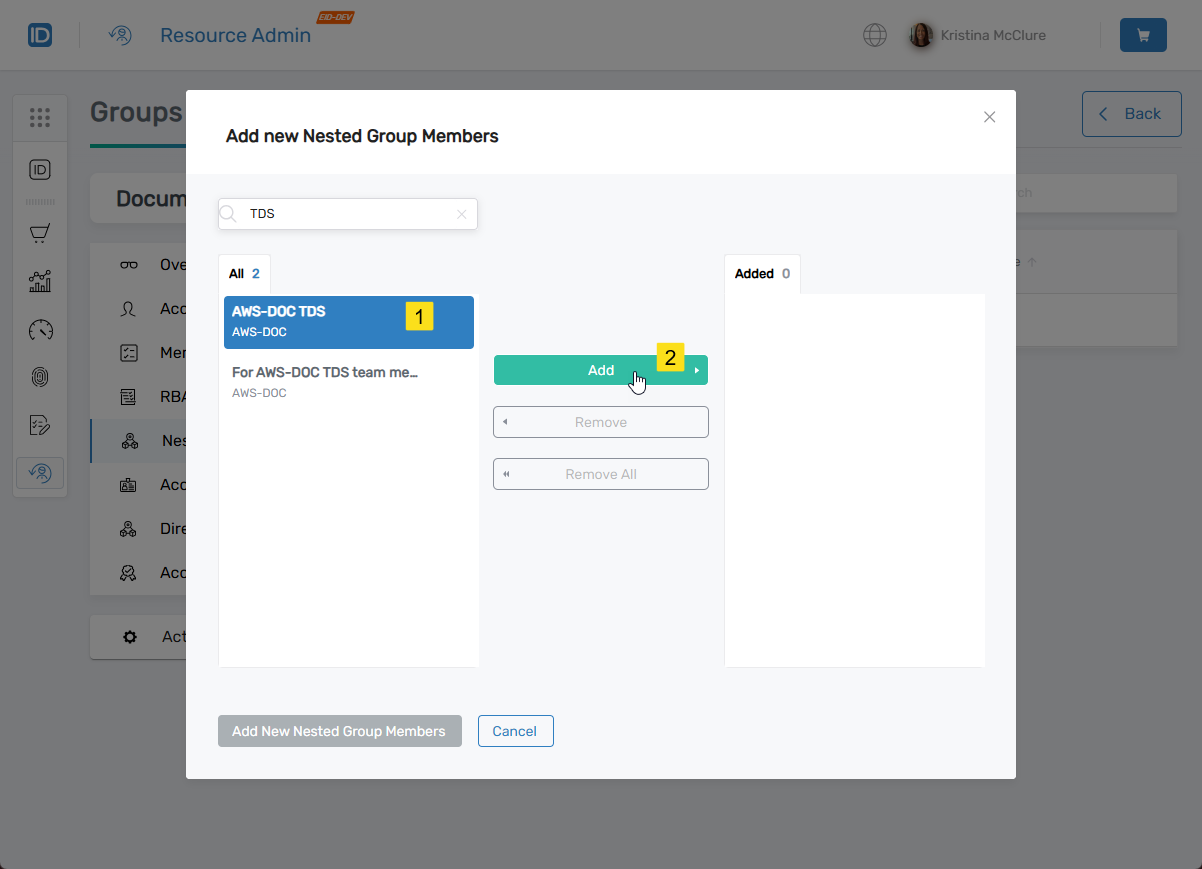Switch to the Added tab

point(762,273)
